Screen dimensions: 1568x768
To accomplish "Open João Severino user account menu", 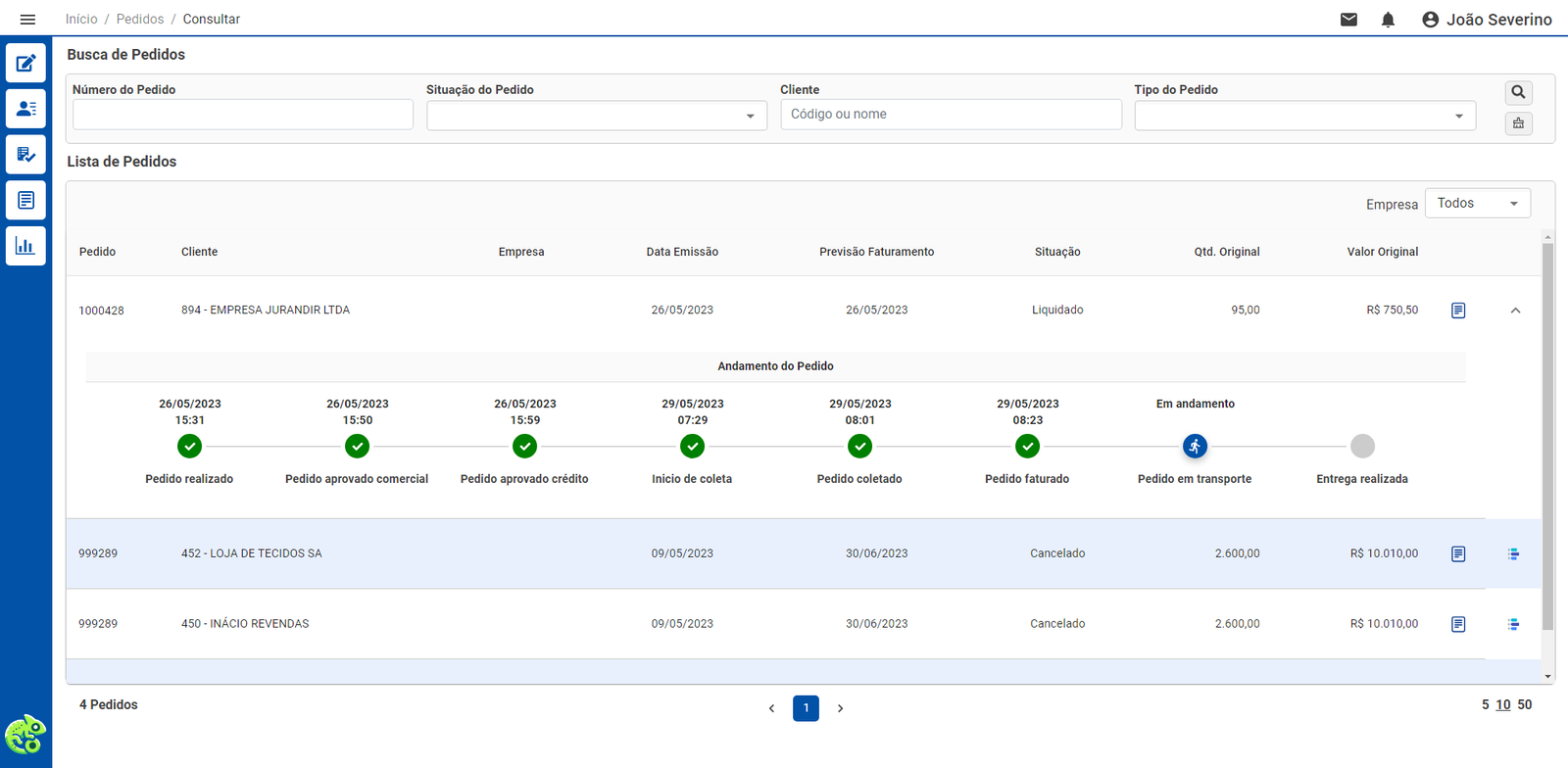I will click(1487, 20).
